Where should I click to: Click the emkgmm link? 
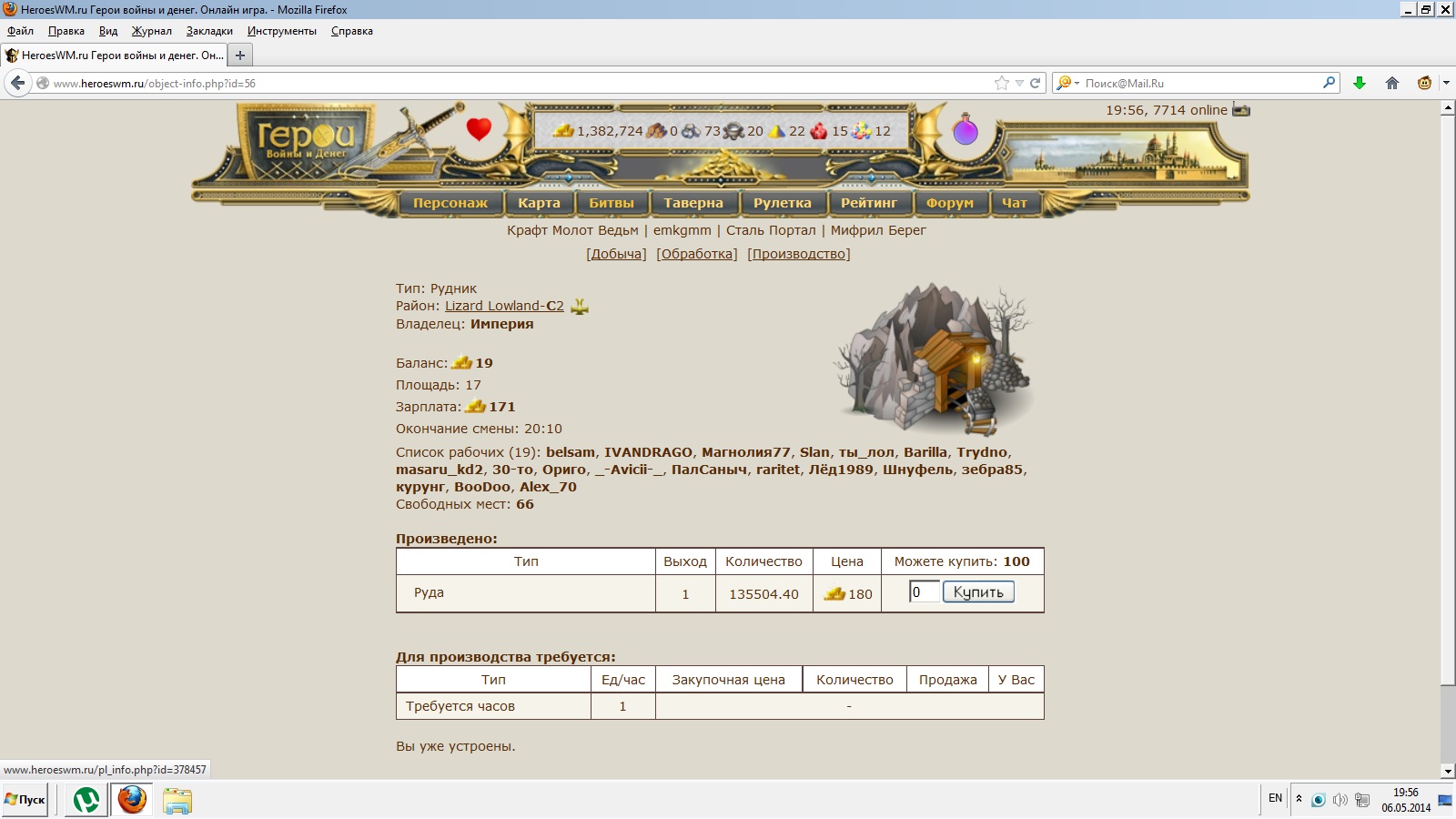pyautogui.click(x=682, y=230)
